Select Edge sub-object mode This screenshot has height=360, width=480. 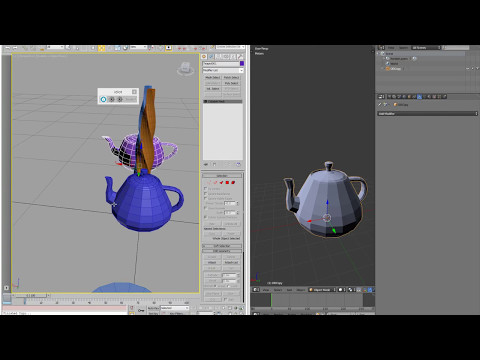[x=215, y=182]
